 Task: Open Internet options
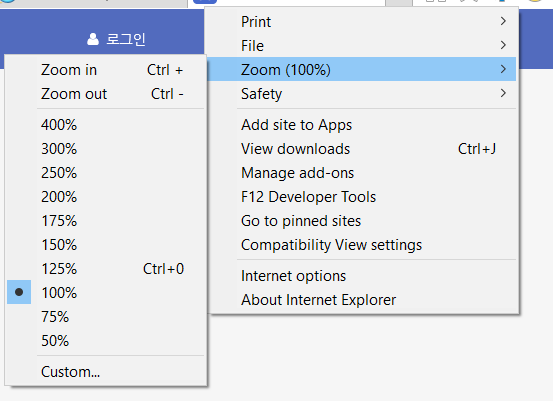click(361, 276)
